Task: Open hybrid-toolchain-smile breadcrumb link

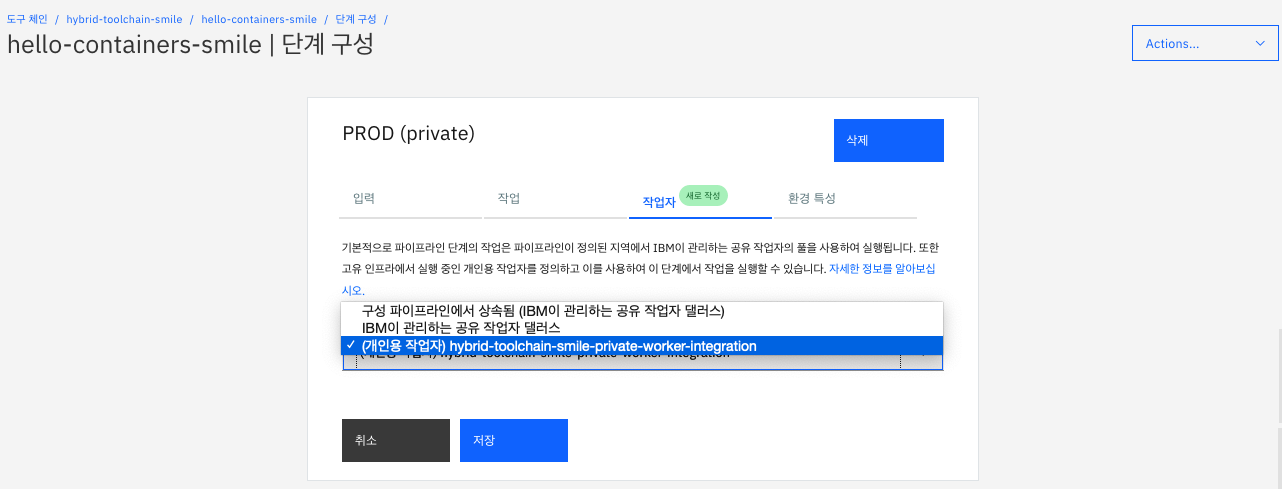Action: [124, 19]
